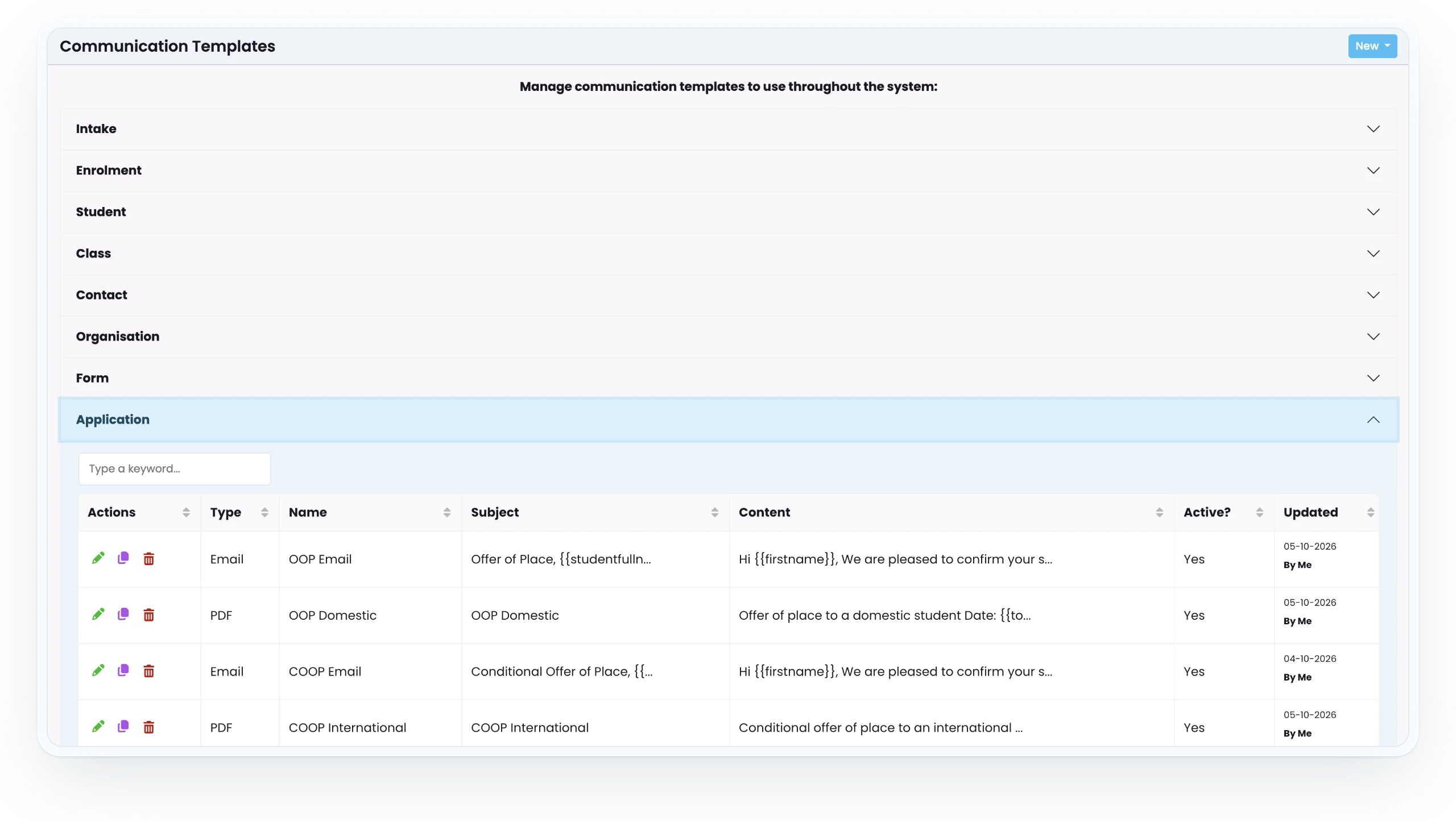Click the 'Communication Templates' page title
The height and width of the screenshot is (821, 1456).
tap(167, 46)
